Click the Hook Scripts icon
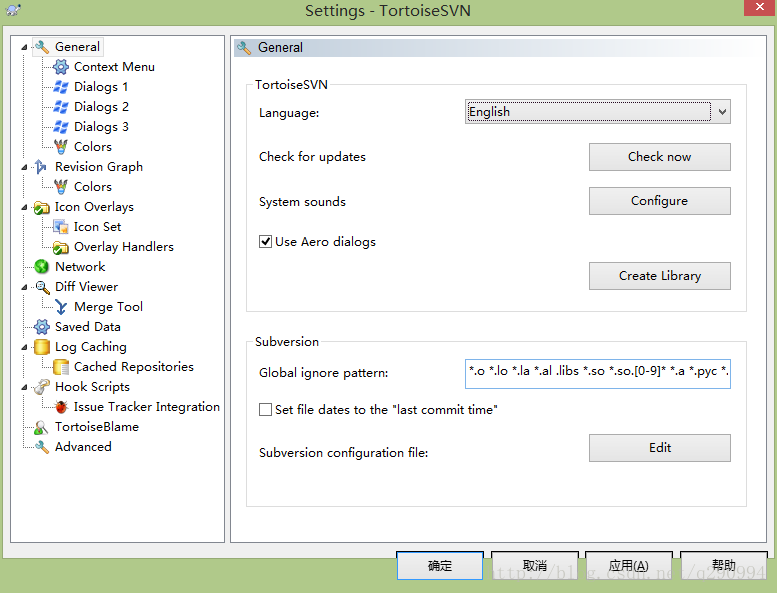 pyautogui.click(x=42, y=387)
